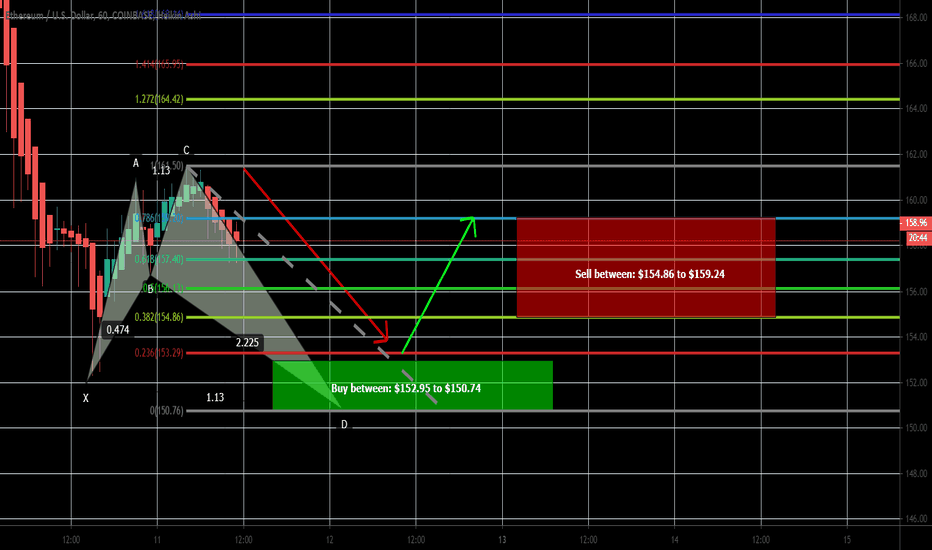Click the date 11 on time axis

point(157,540)
